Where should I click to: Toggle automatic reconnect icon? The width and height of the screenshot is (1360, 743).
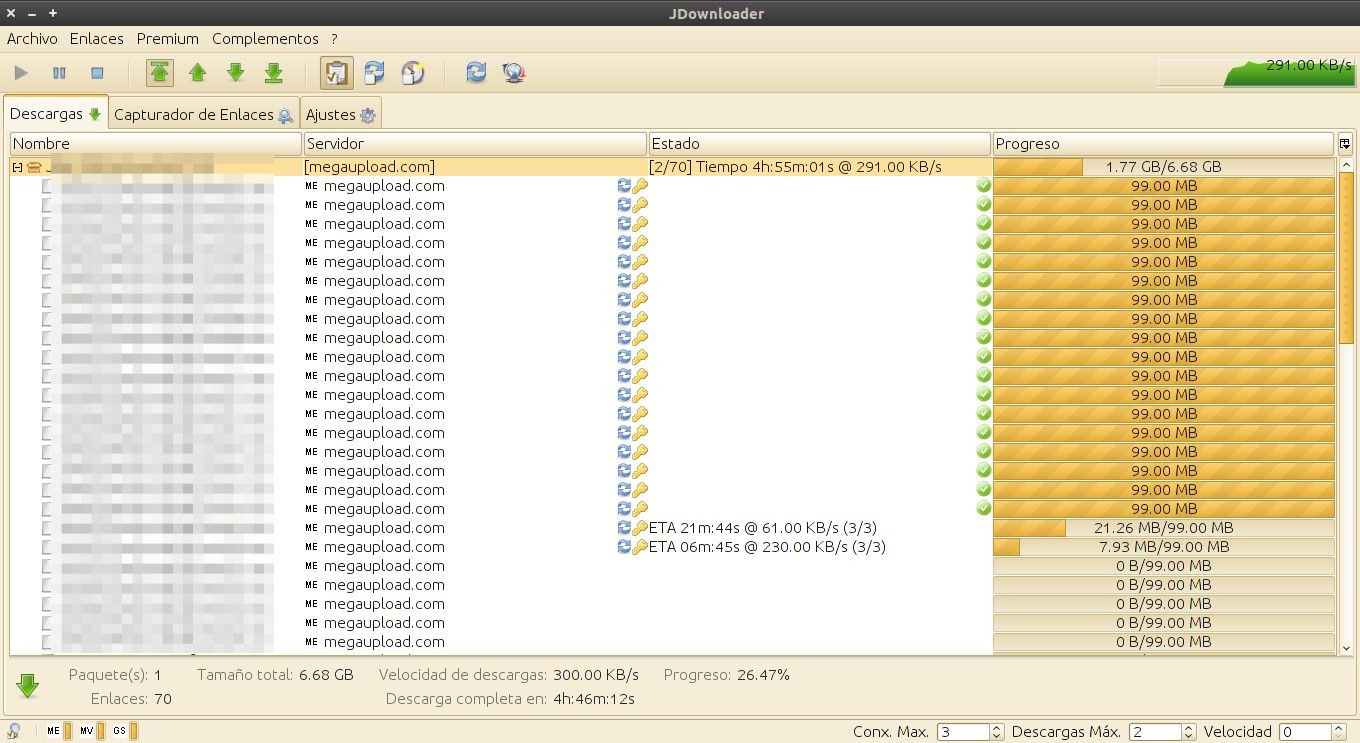pyautogui.click(x=374, y=73)
